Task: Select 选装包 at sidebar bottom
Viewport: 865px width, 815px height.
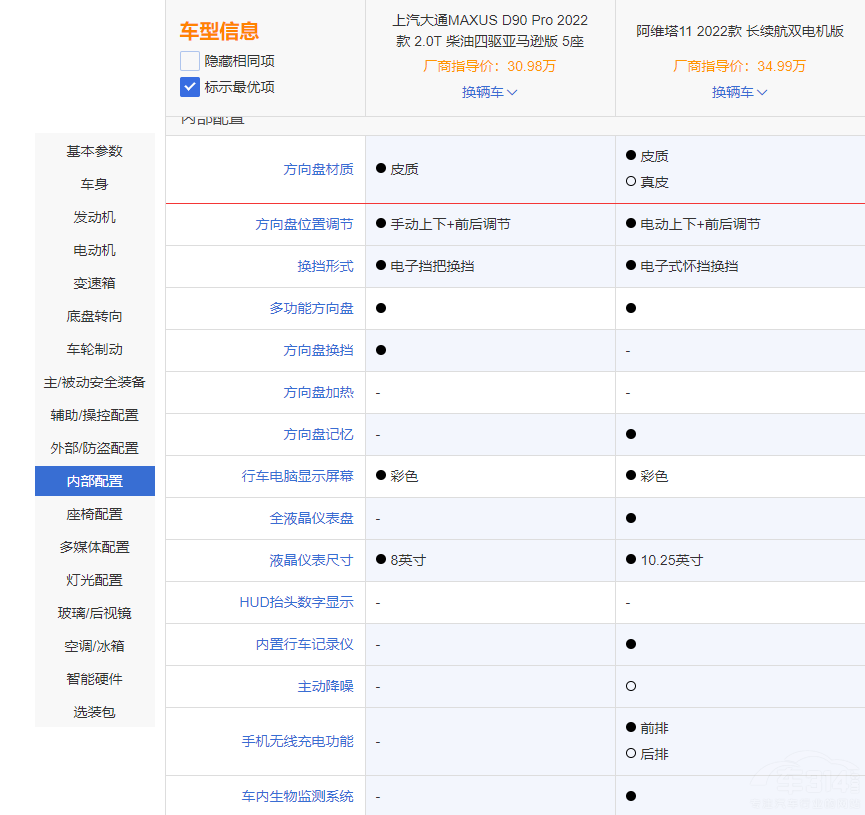Action: pos(95,712)
